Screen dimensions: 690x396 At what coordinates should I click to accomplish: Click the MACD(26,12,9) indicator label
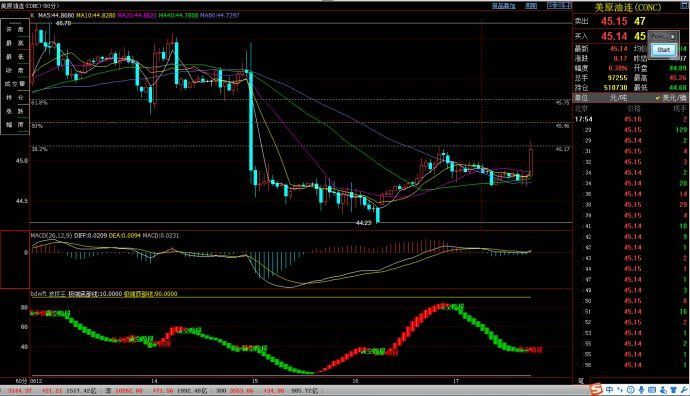point(51,235)
